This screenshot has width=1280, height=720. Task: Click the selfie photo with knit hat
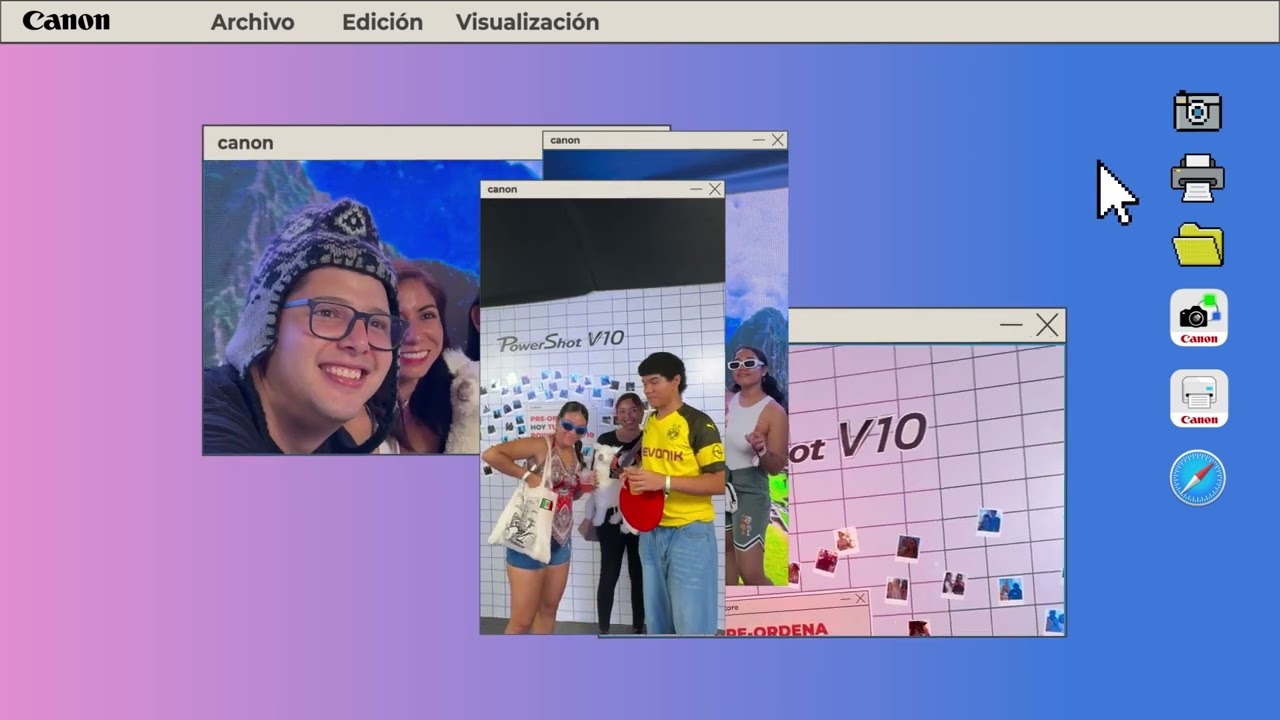coord(341,307)
